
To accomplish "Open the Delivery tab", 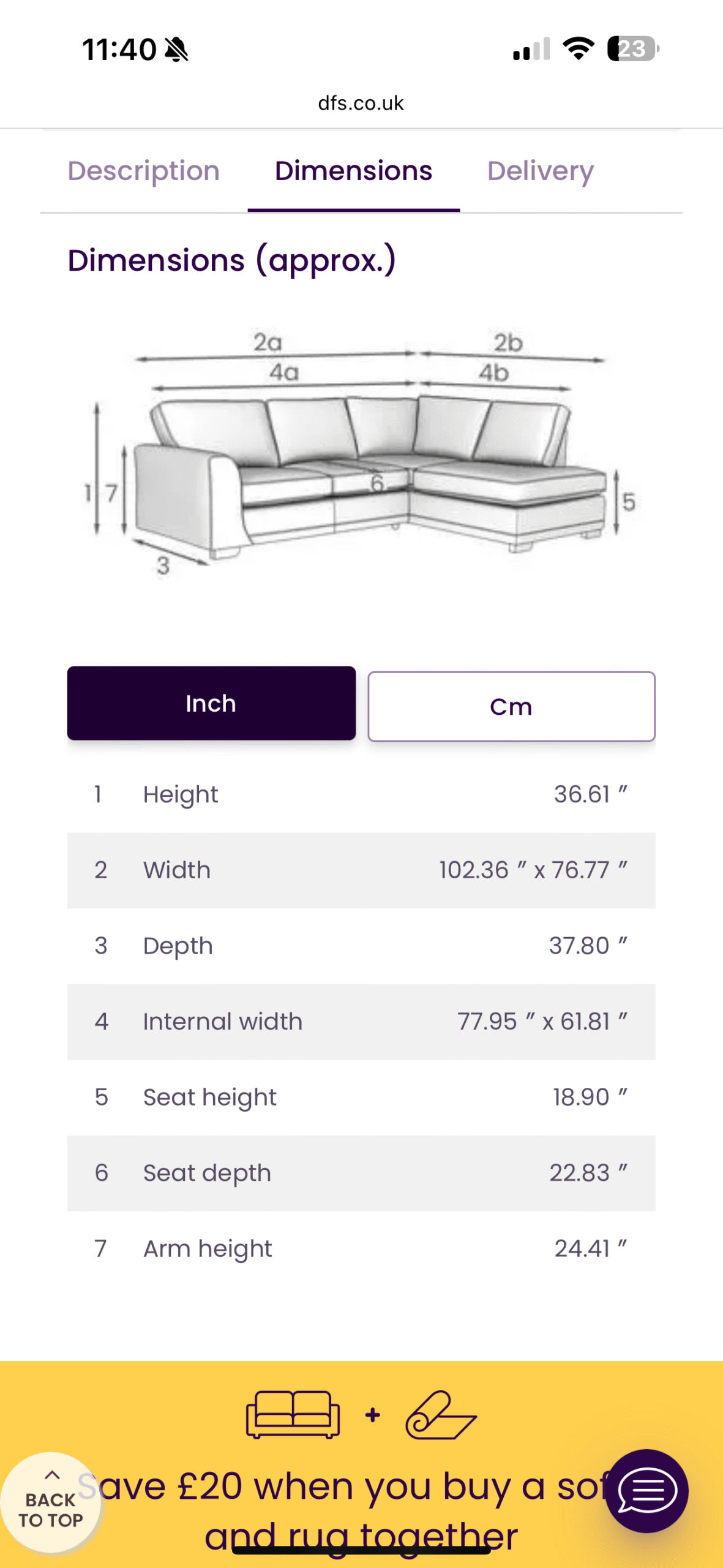I will coord(541,171).
